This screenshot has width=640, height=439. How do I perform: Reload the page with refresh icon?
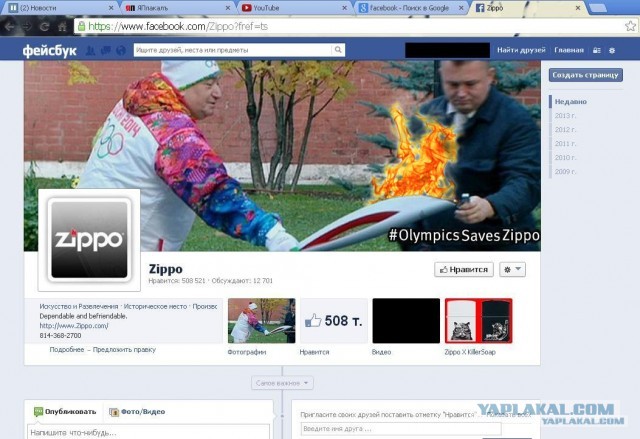pyautogui.click(x=44, y=27)
